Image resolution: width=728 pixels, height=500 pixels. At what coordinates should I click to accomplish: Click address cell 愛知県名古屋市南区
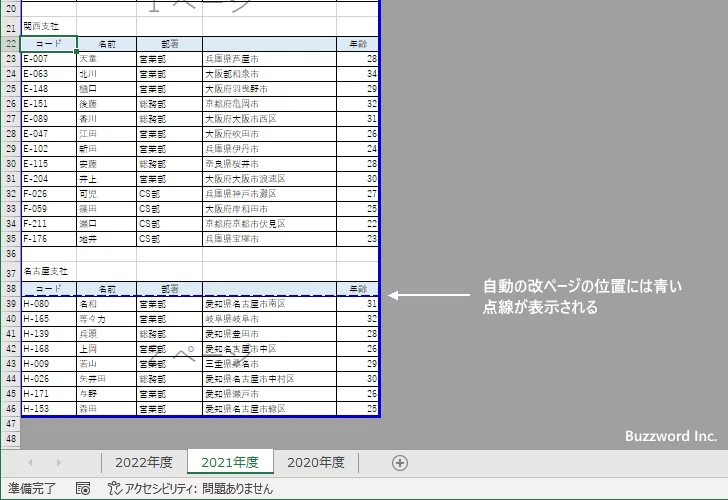269,304
